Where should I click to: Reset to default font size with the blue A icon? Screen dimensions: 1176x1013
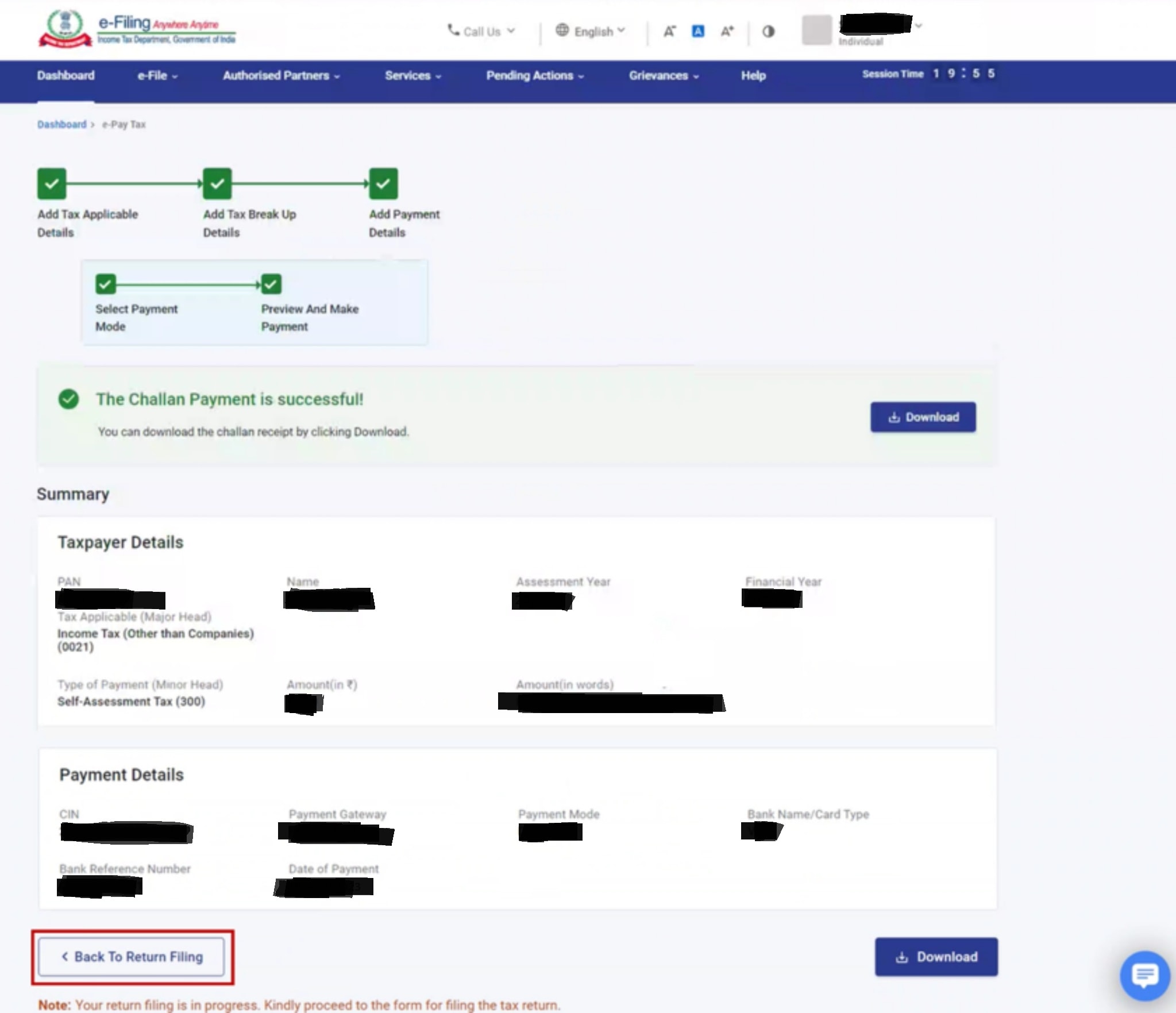click(698, 32)
